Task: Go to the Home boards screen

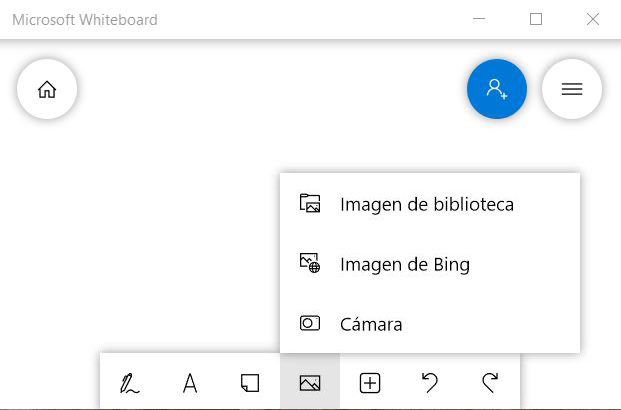Action: (x=47, y=89)
